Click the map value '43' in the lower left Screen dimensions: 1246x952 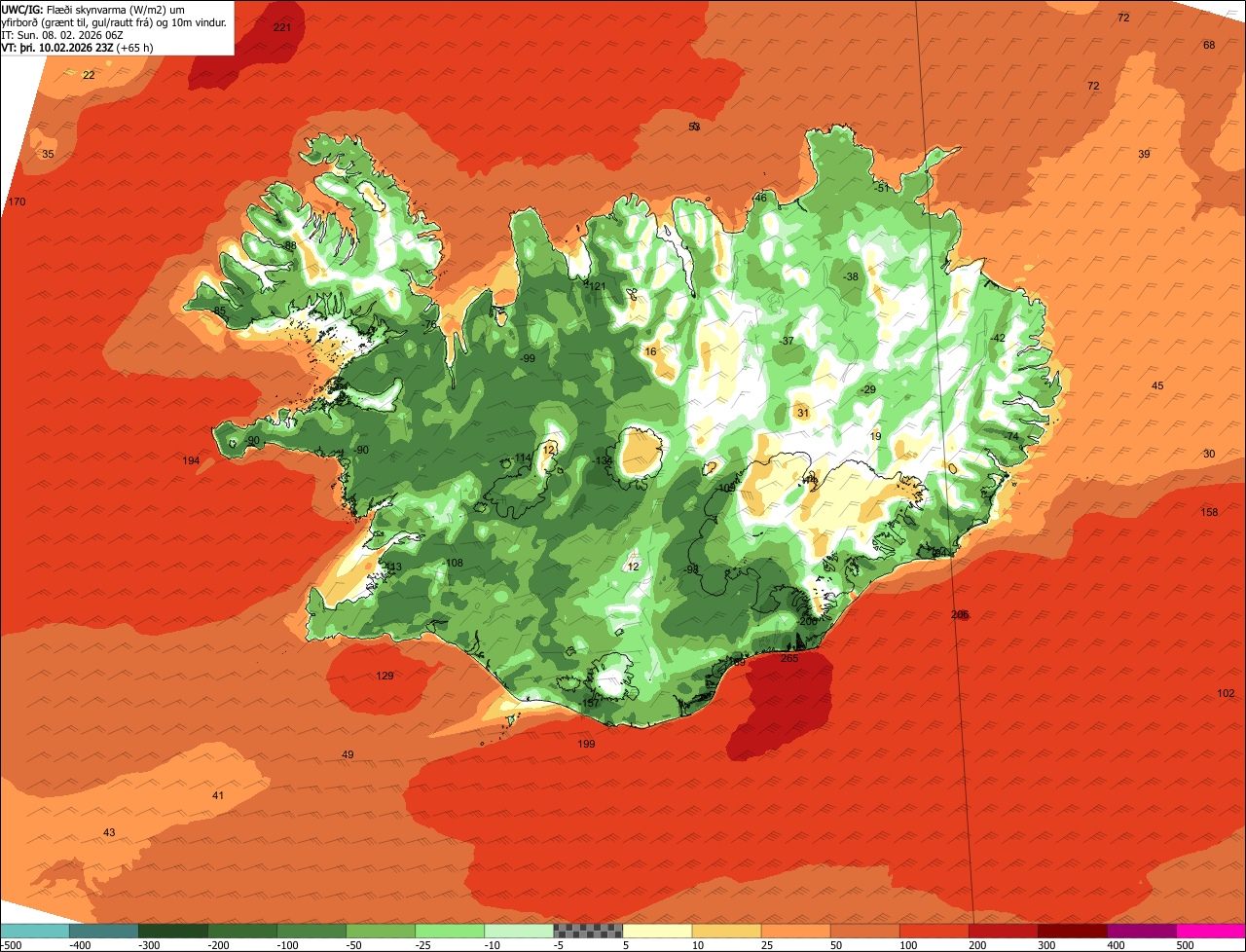tap(109, 832)
